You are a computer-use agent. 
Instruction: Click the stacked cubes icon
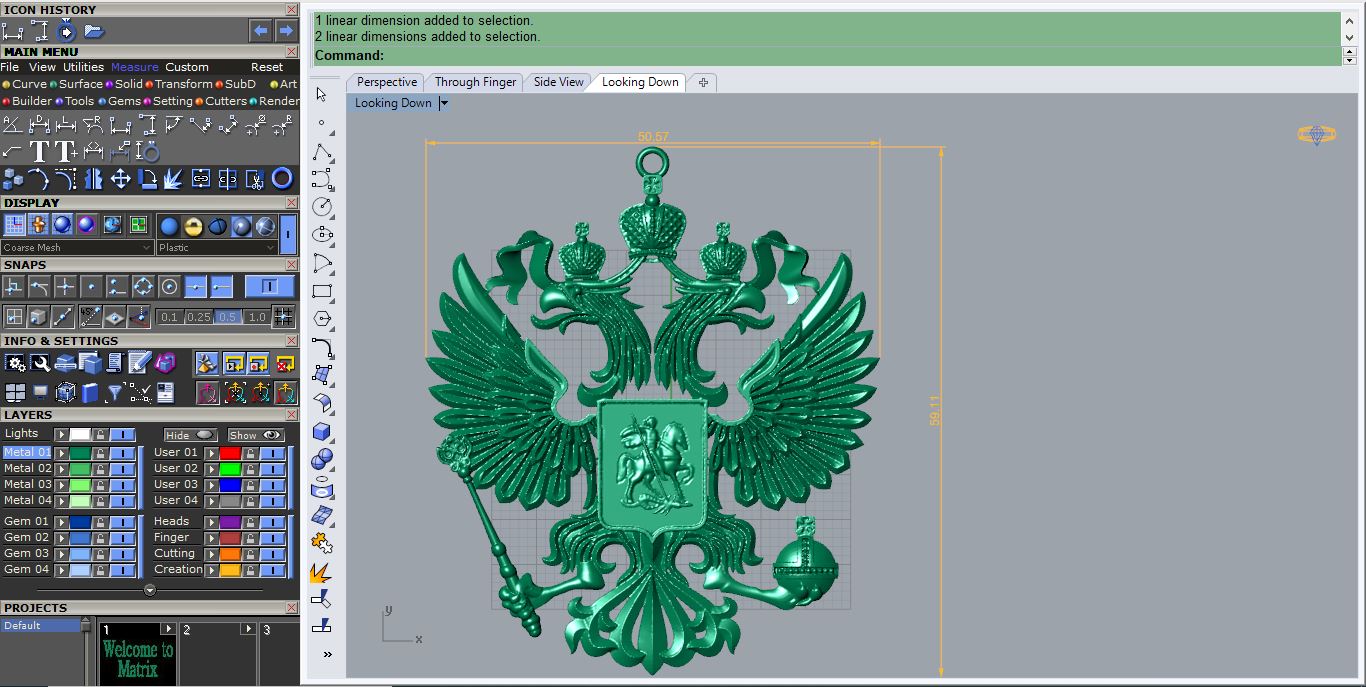point(12,179)
